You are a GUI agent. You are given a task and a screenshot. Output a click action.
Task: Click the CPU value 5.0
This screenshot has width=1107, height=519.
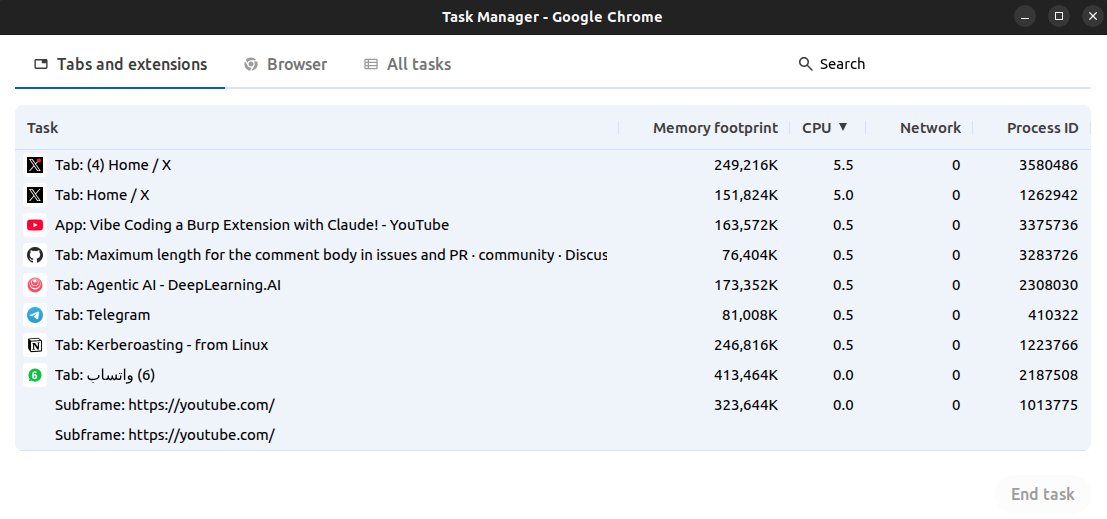(843, 195)
